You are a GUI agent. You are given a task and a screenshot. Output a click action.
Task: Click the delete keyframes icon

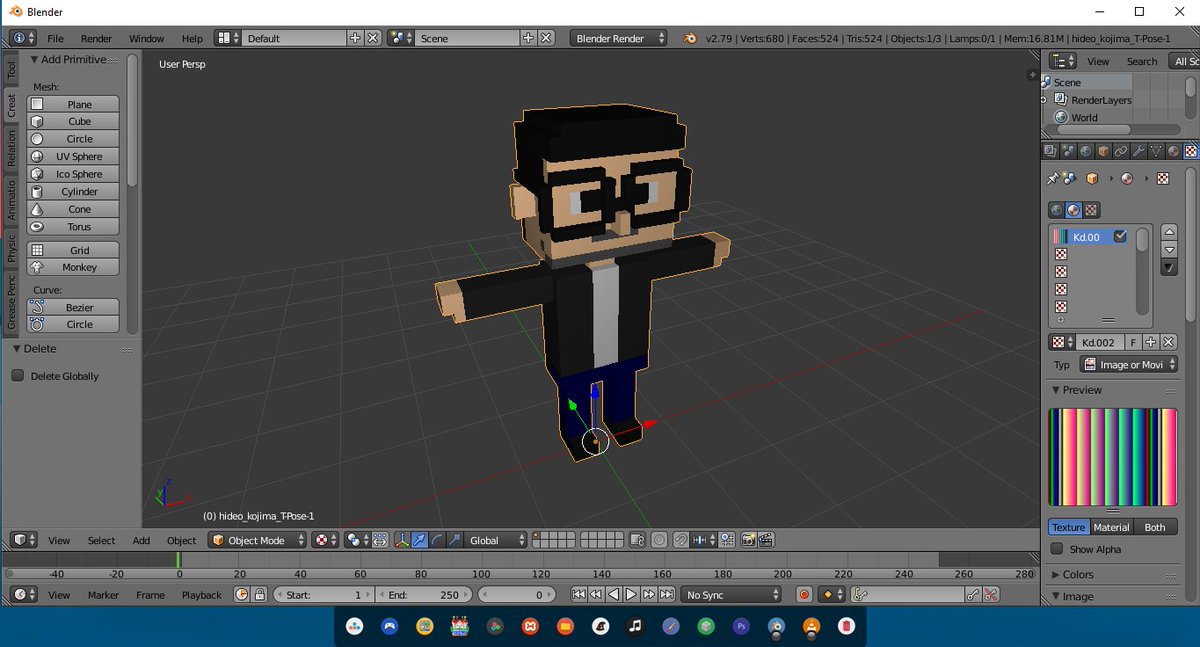(x=991, y=594)
